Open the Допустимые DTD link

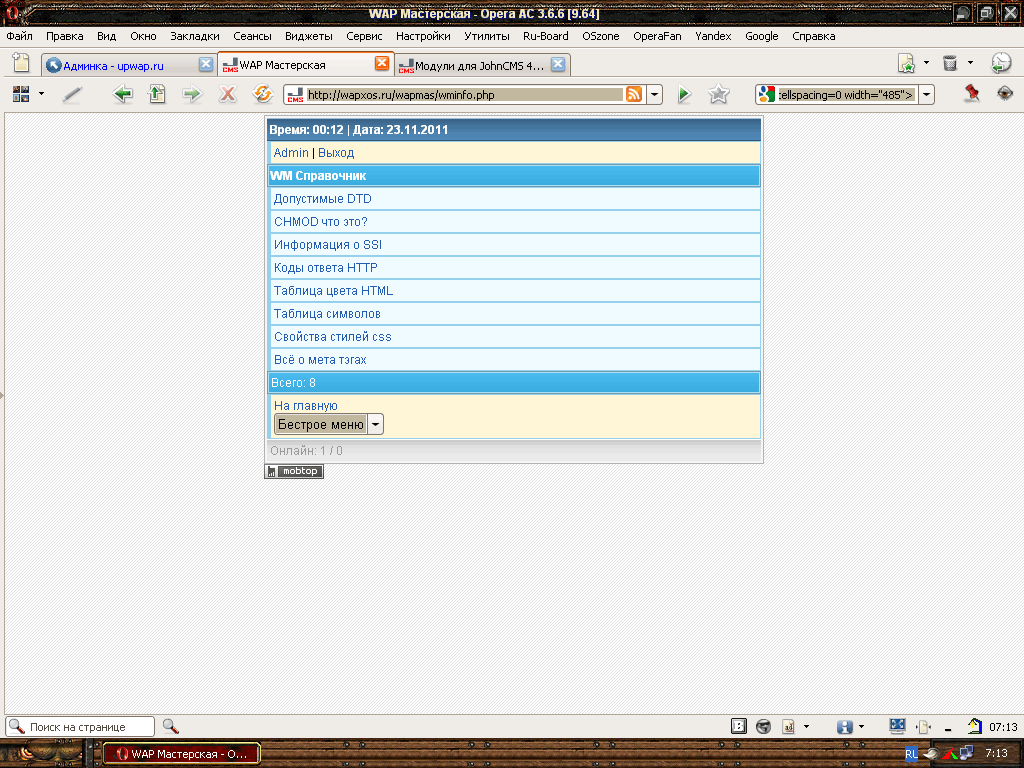[322, 199]
